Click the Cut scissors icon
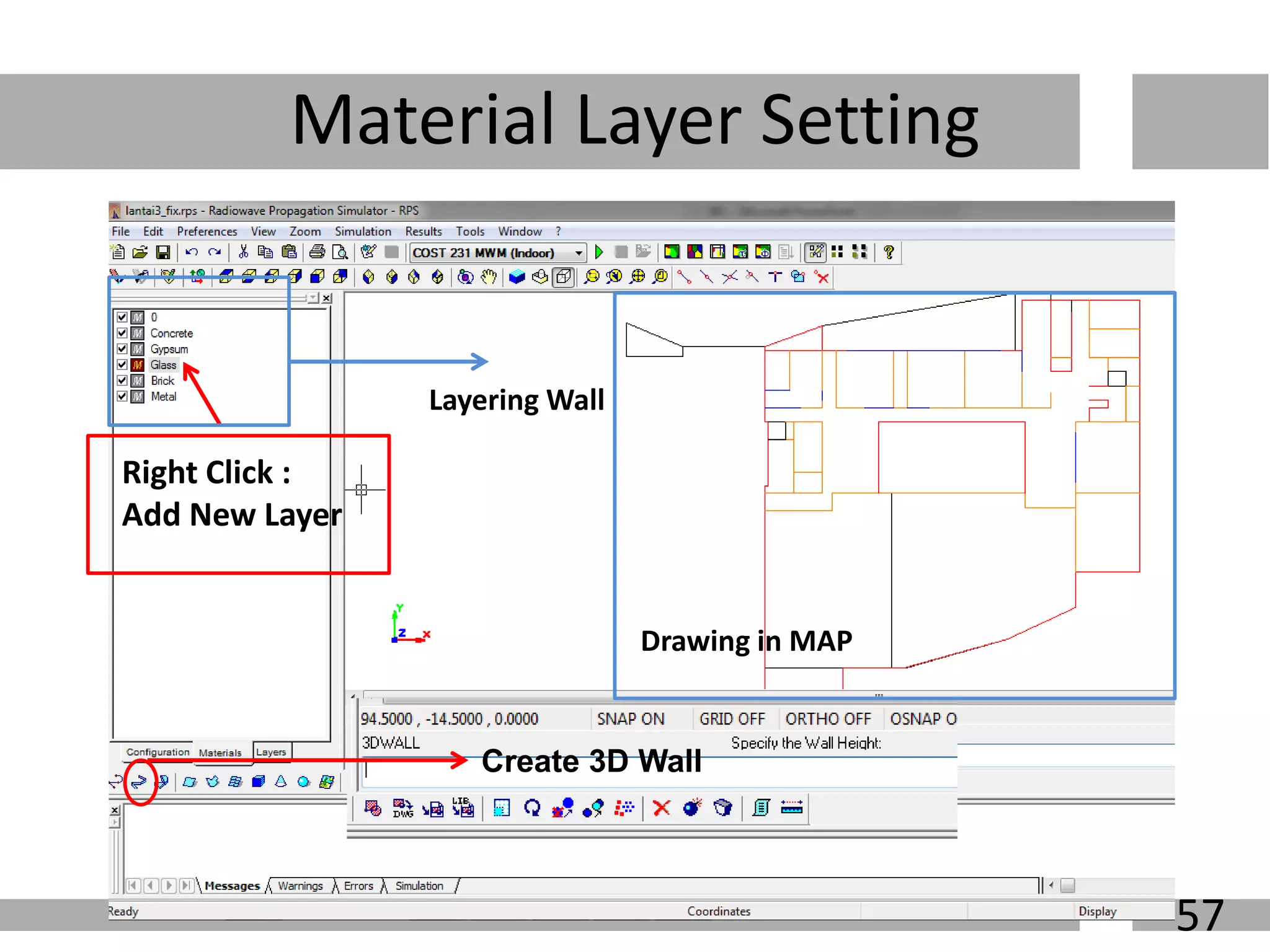 pyautogui.click(x=243, y=252)
